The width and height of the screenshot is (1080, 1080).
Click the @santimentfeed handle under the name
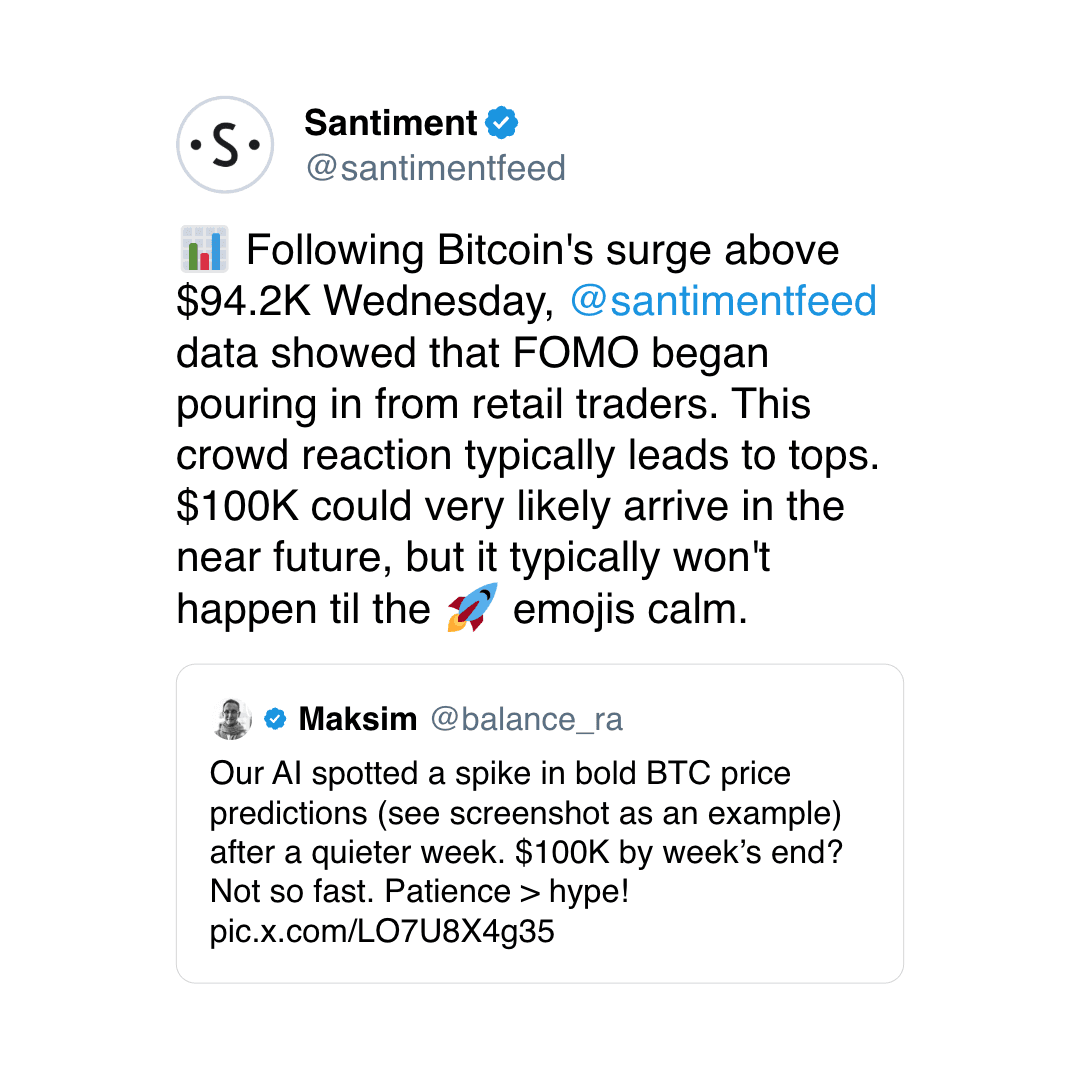(435, 168)
